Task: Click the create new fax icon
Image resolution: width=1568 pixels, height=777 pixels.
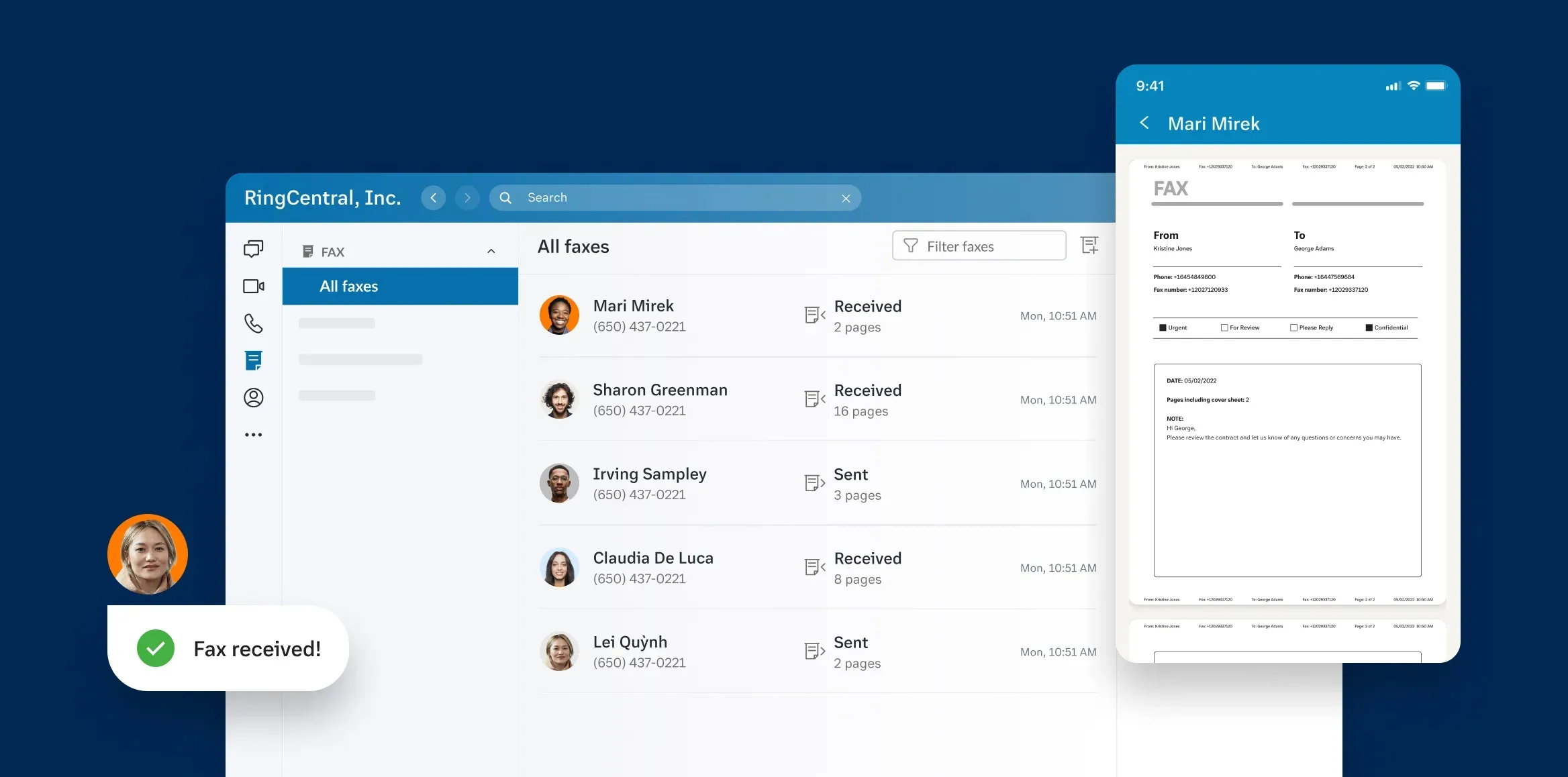Action: [x=1090, y=246]
